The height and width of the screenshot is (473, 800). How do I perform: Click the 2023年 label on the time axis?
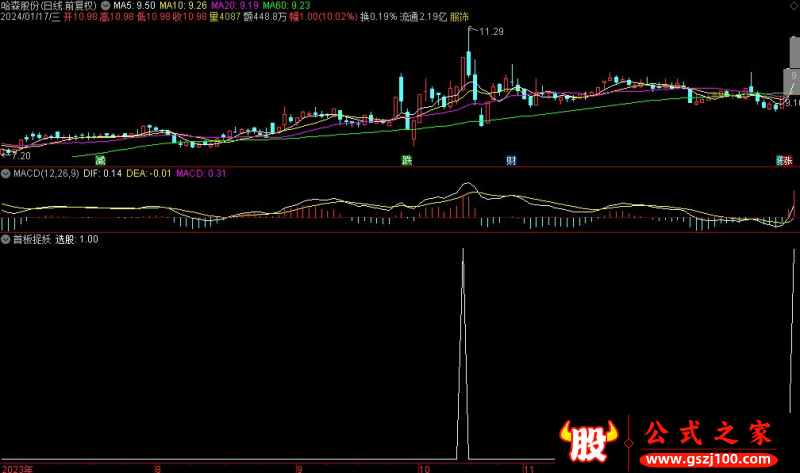[x=16, y=467]
